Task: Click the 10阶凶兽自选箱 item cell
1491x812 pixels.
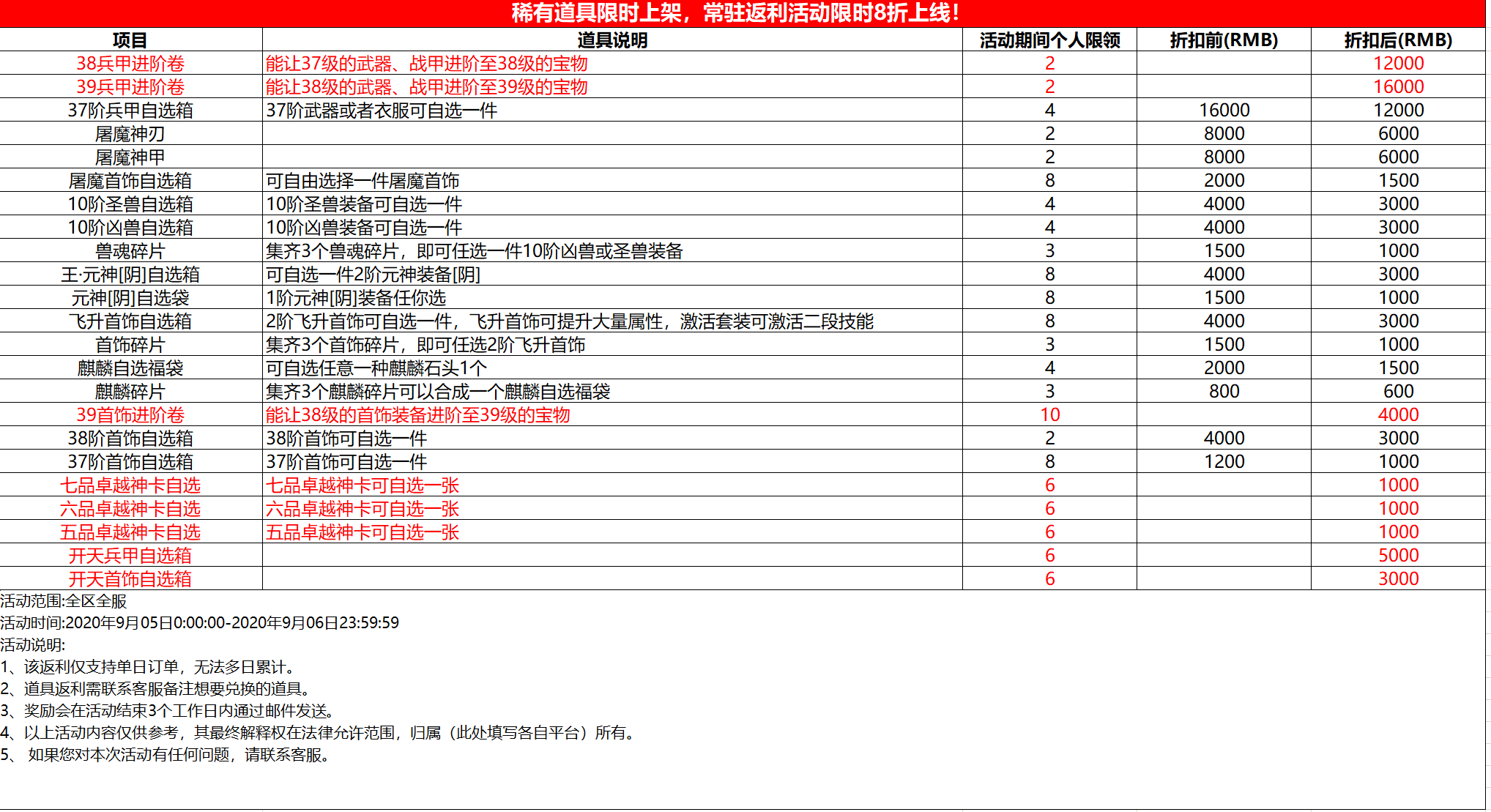Action: [130, 227]
